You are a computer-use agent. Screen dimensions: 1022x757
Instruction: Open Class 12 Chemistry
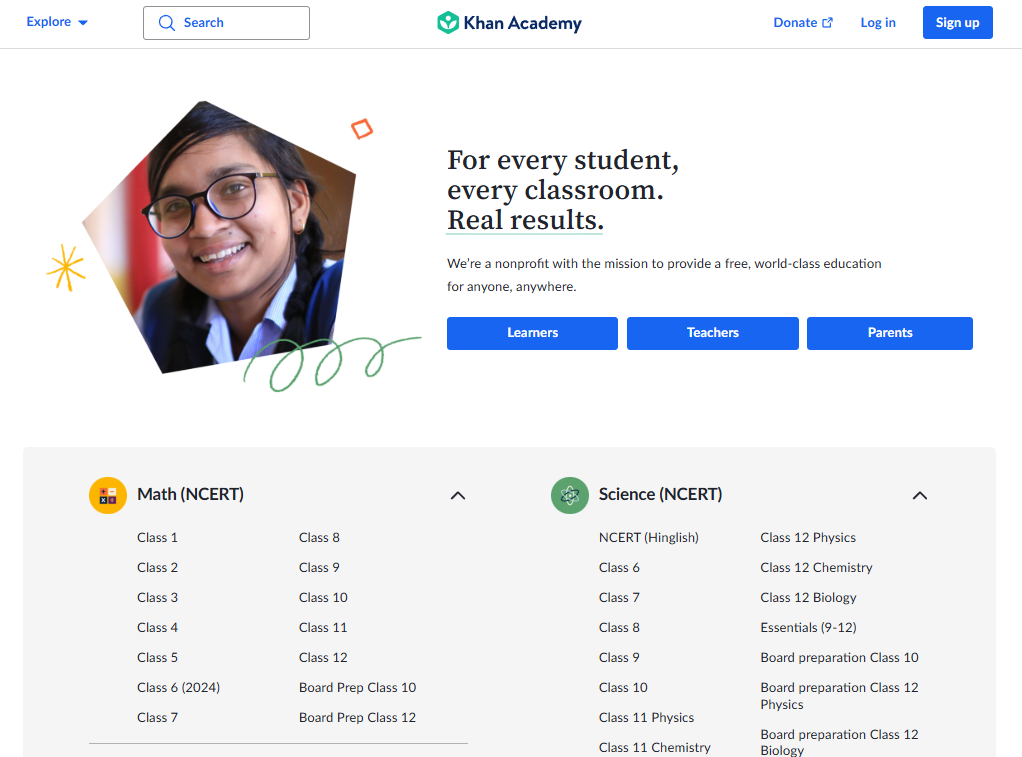(816, 567)
